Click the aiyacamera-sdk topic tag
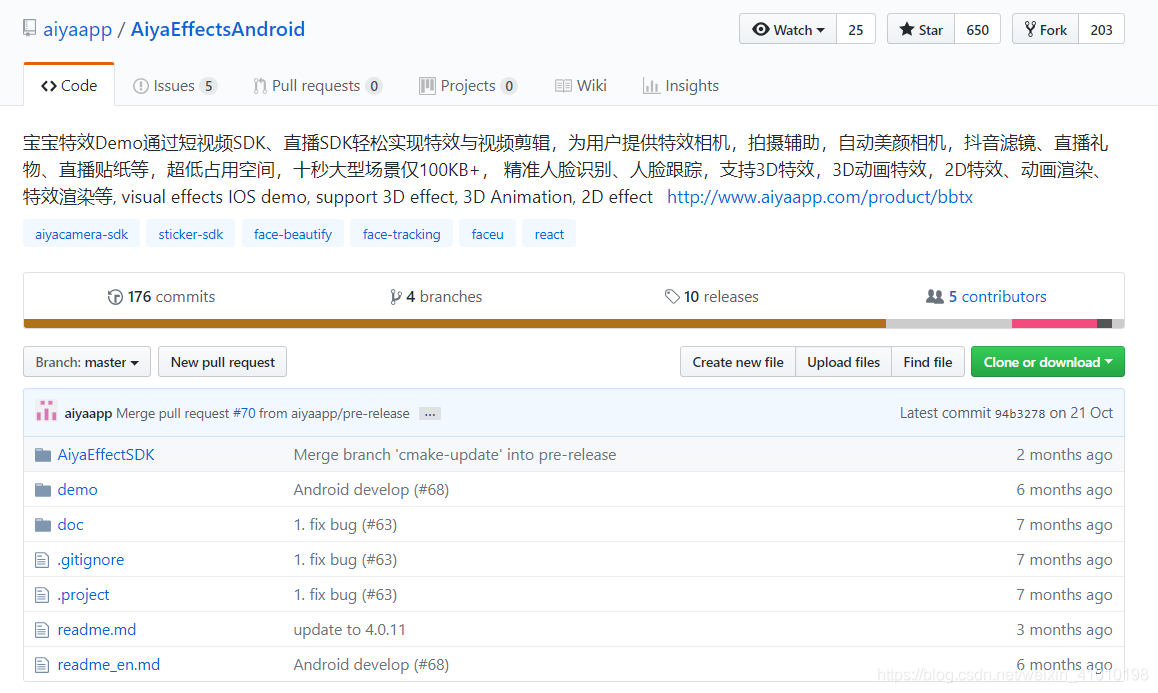The image size is (1158, 693). tap(81, 234)
